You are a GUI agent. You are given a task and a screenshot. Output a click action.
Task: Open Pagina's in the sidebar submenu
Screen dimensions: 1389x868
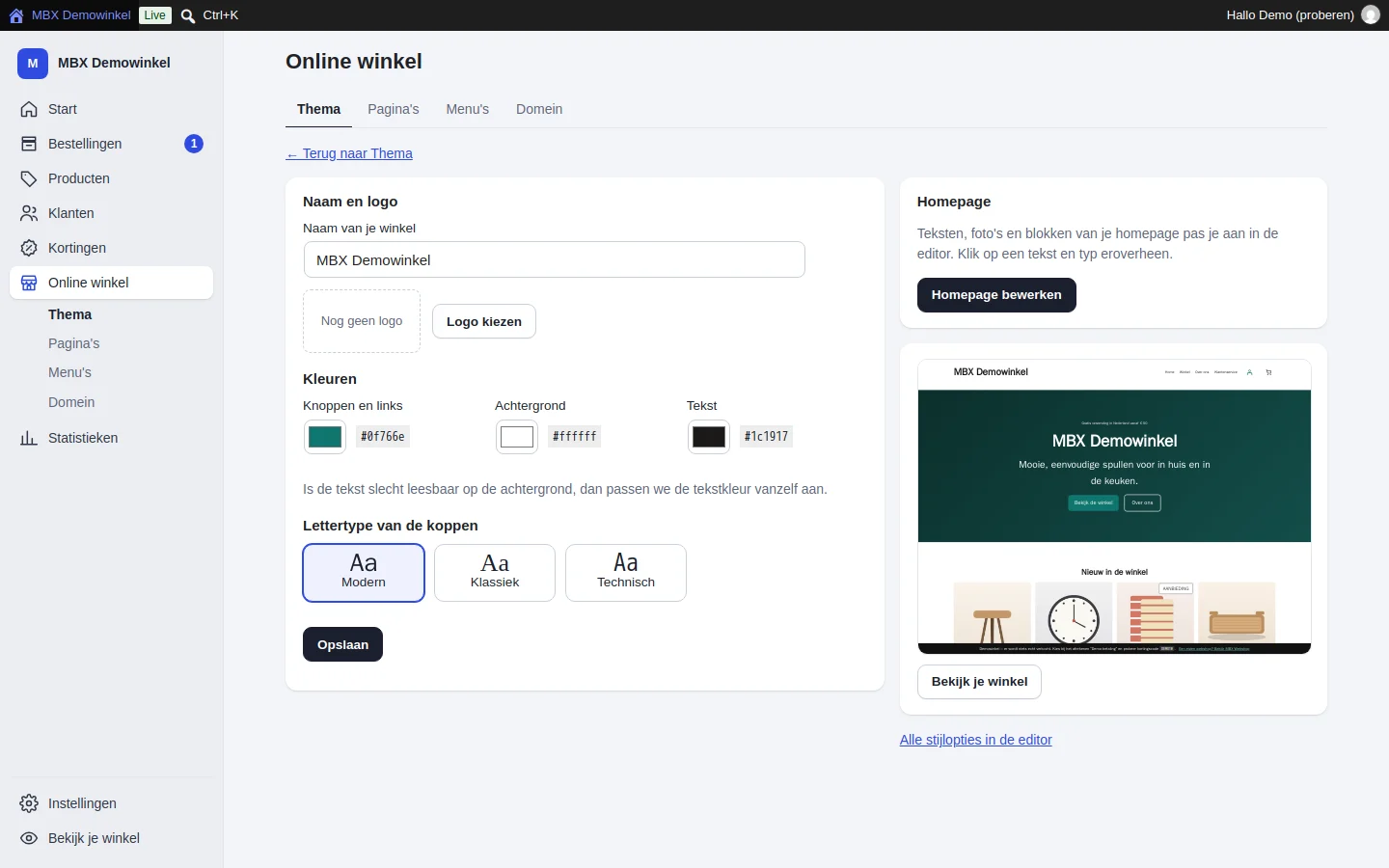pos(74,343)
